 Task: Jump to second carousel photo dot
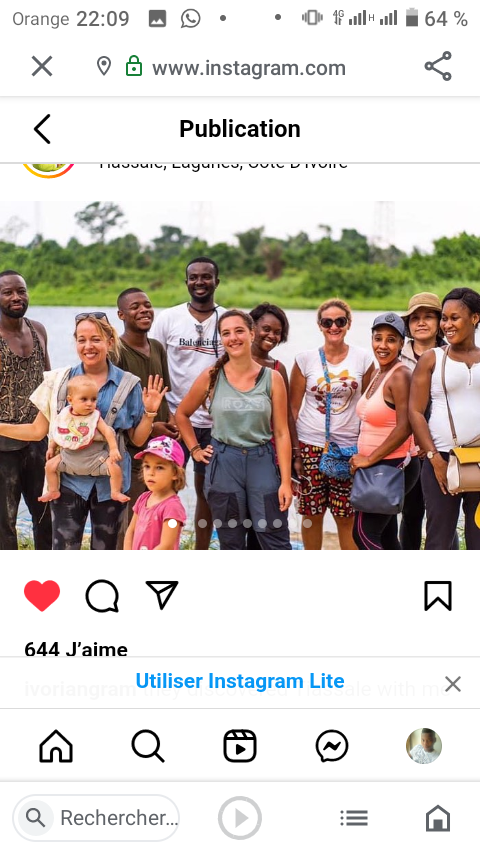(202, 523)
